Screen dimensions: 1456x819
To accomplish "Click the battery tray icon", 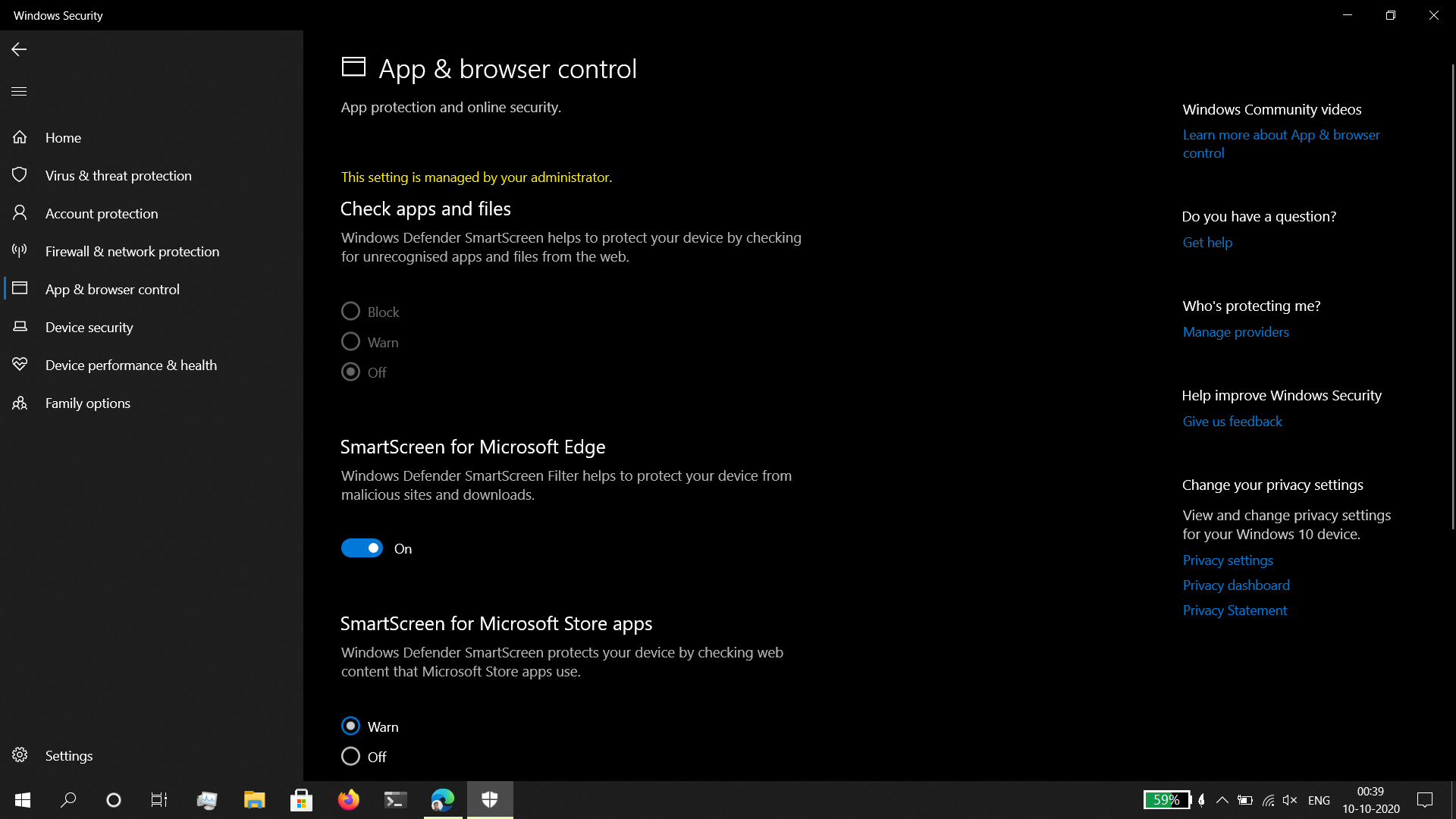I will (1245, 800).
